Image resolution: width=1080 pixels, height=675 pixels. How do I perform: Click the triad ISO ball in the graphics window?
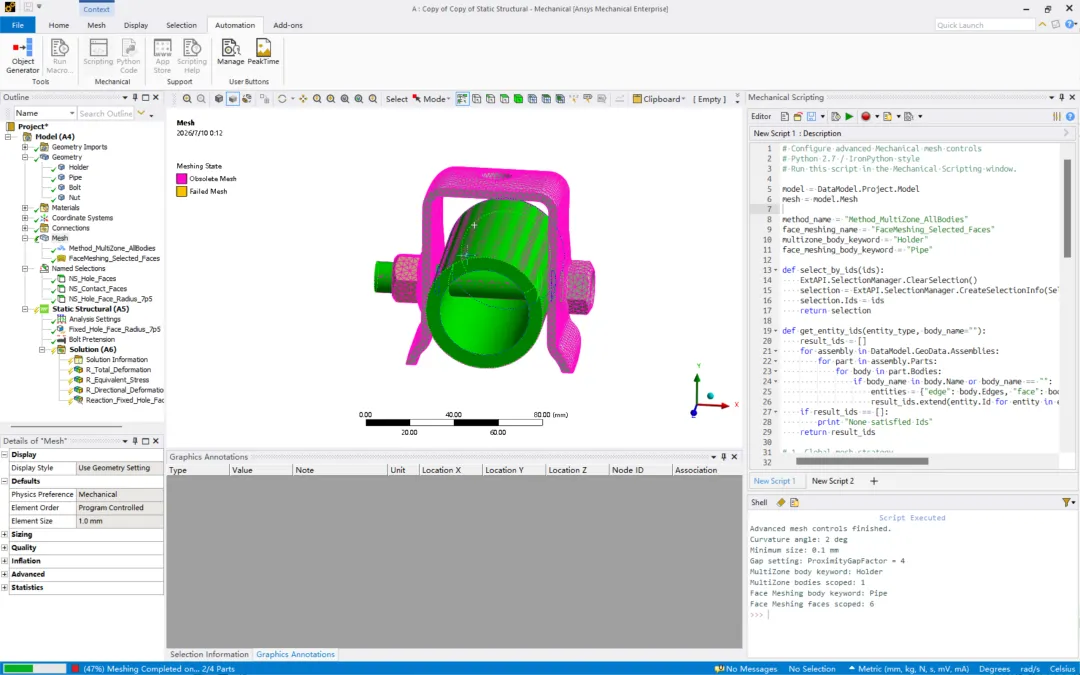pyautogui.click(x=710, y=395)
